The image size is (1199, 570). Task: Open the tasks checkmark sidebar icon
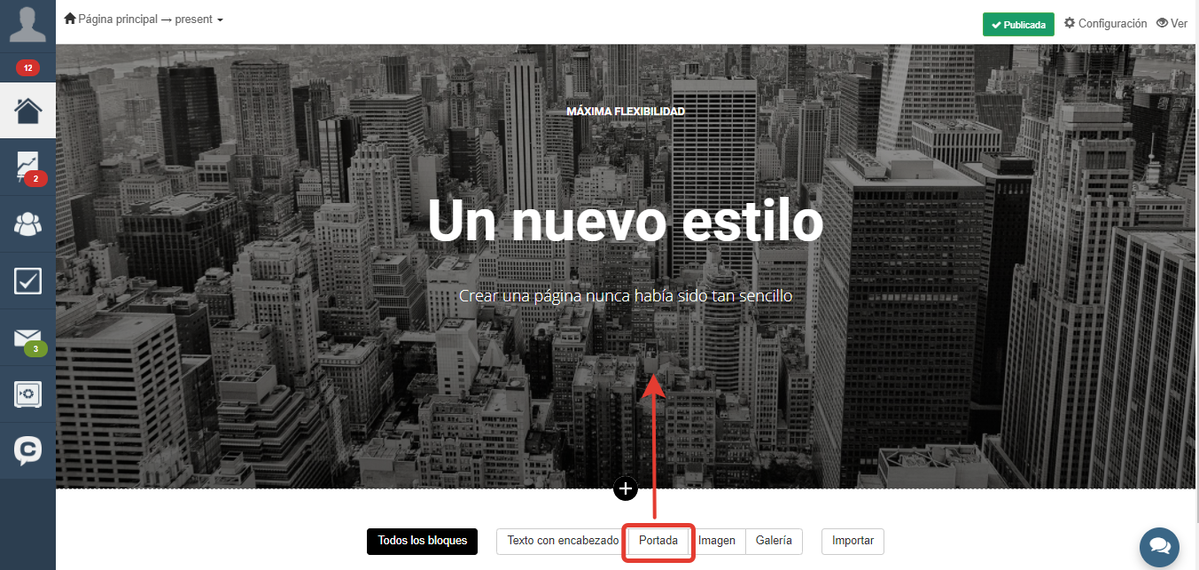click(x=28, y=281)
